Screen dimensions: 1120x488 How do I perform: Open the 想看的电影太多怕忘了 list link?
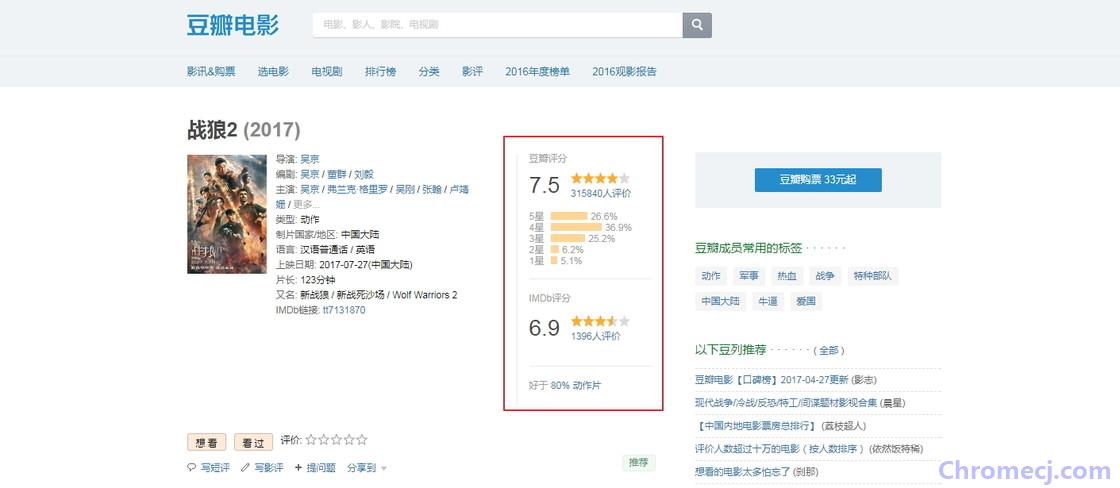click(x=741, y=472)
